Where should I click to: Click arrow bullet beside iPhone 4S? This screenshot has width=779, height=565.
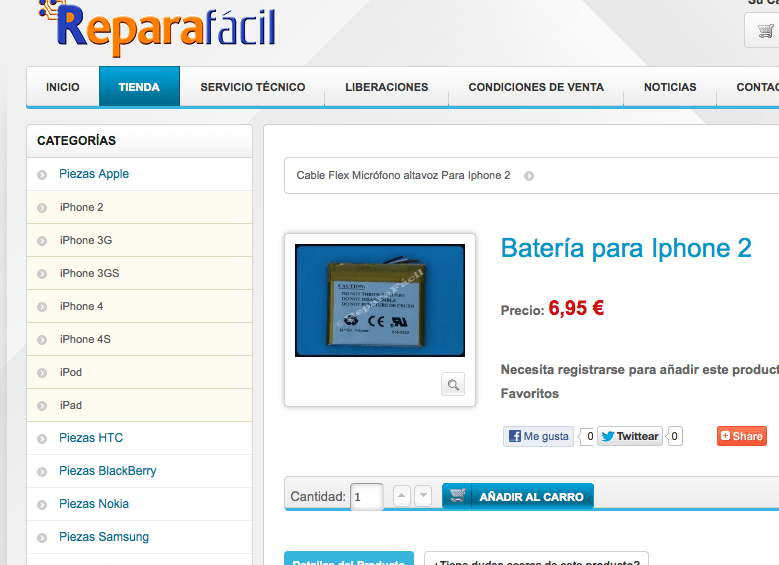(x=42, y=340)
